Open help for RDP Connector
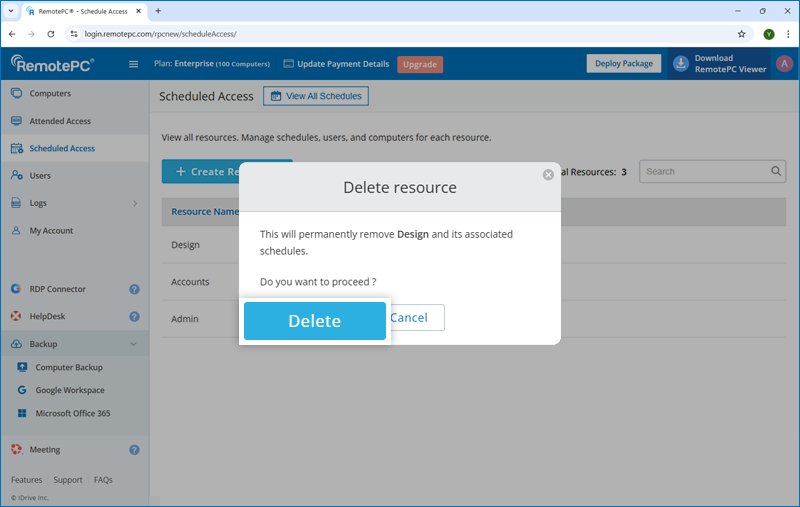 tap(134, 289)
